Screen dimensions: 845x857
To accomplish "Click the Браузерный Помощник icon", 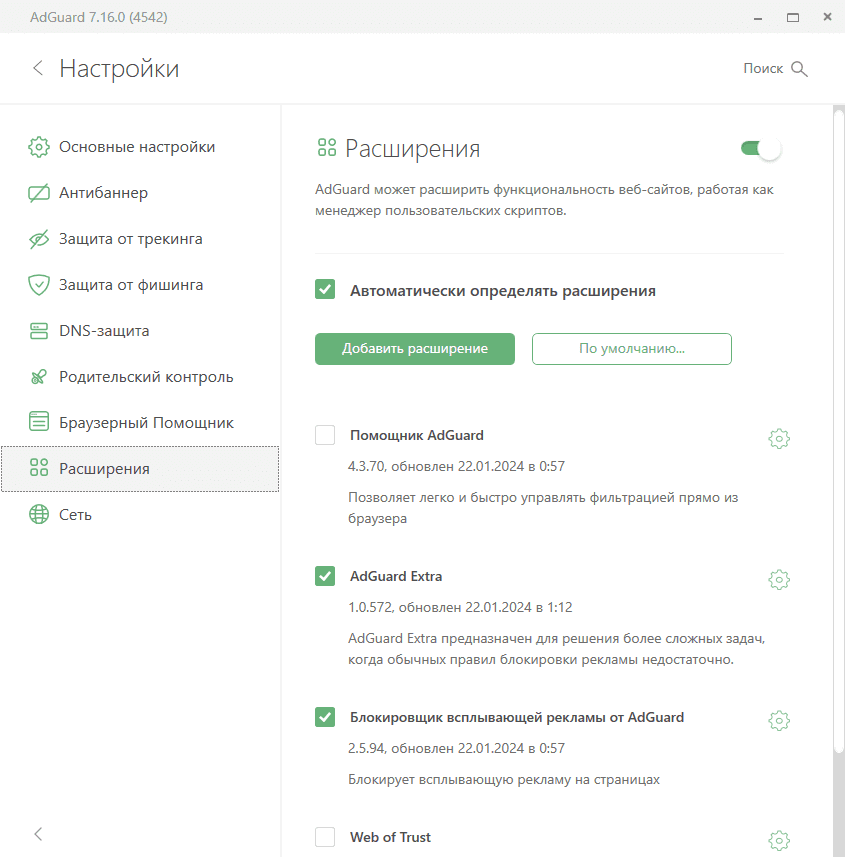I will pyautogui.click(x=39, y=421).
